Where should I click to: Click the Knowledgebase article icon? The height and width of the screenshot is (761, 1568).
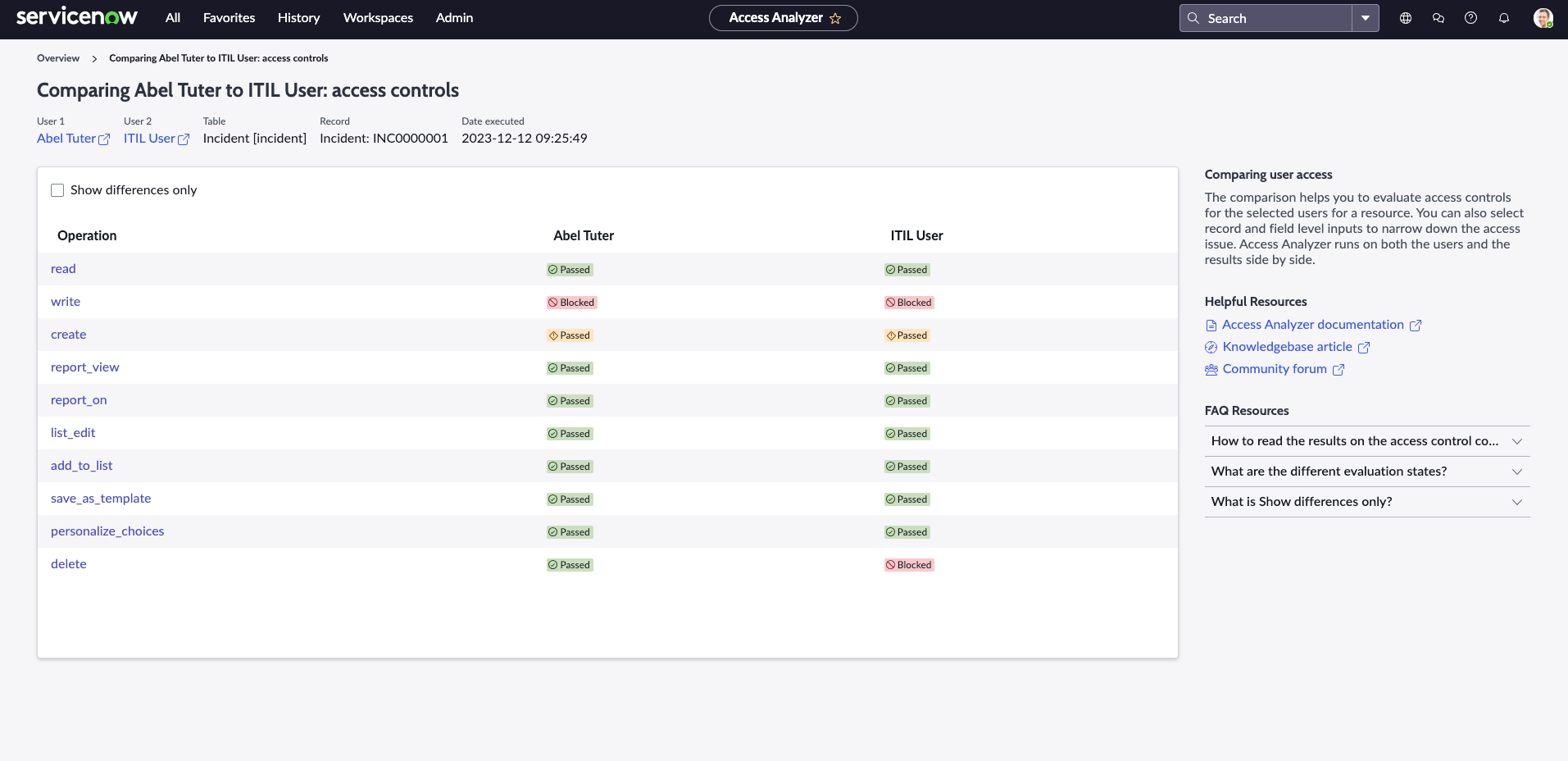click(1211, 348)
